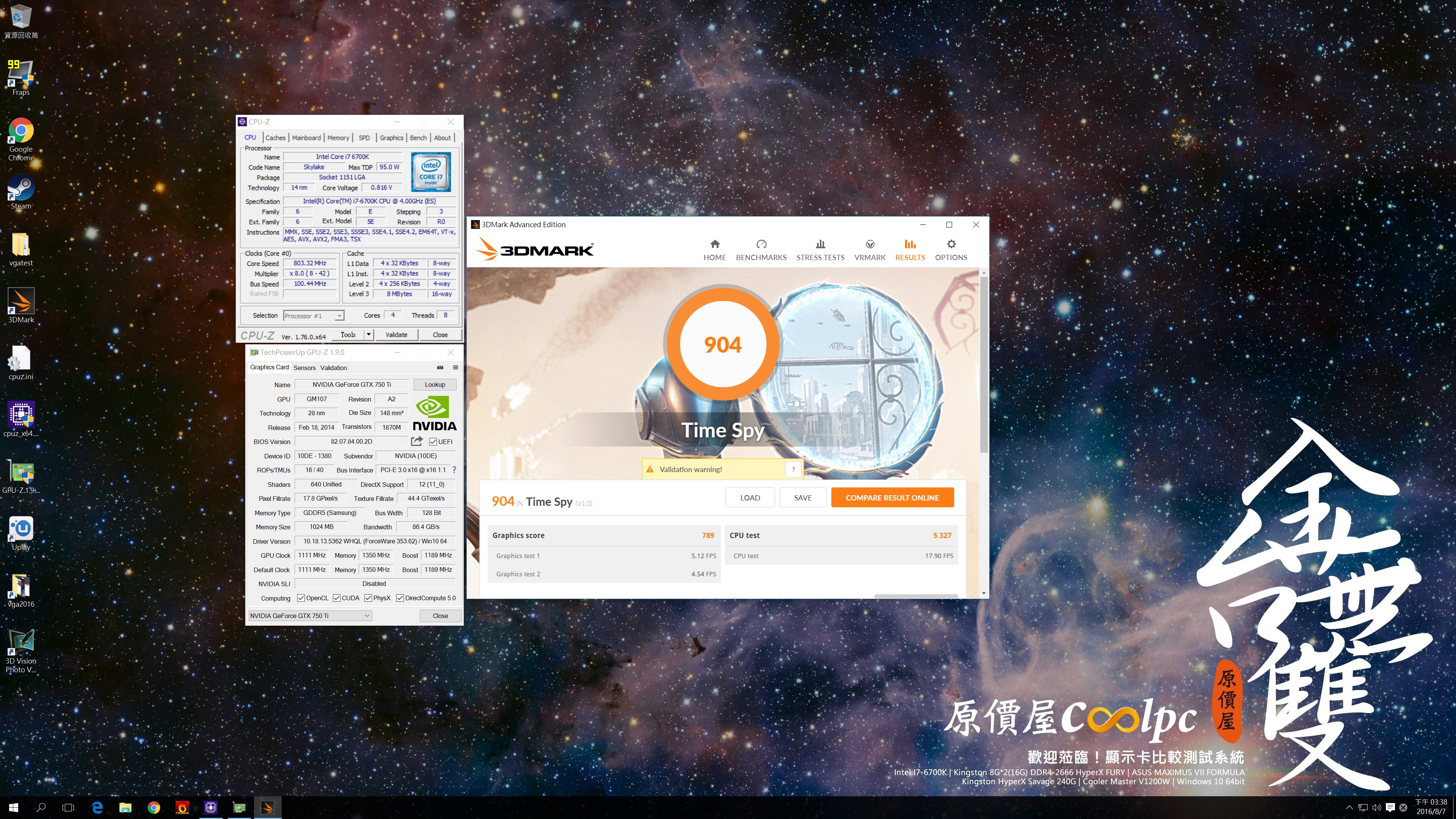Viewport: 1456px width, 819px height.
Task: Open Google Chrome desktop shortcut
Action: point(21,140)
